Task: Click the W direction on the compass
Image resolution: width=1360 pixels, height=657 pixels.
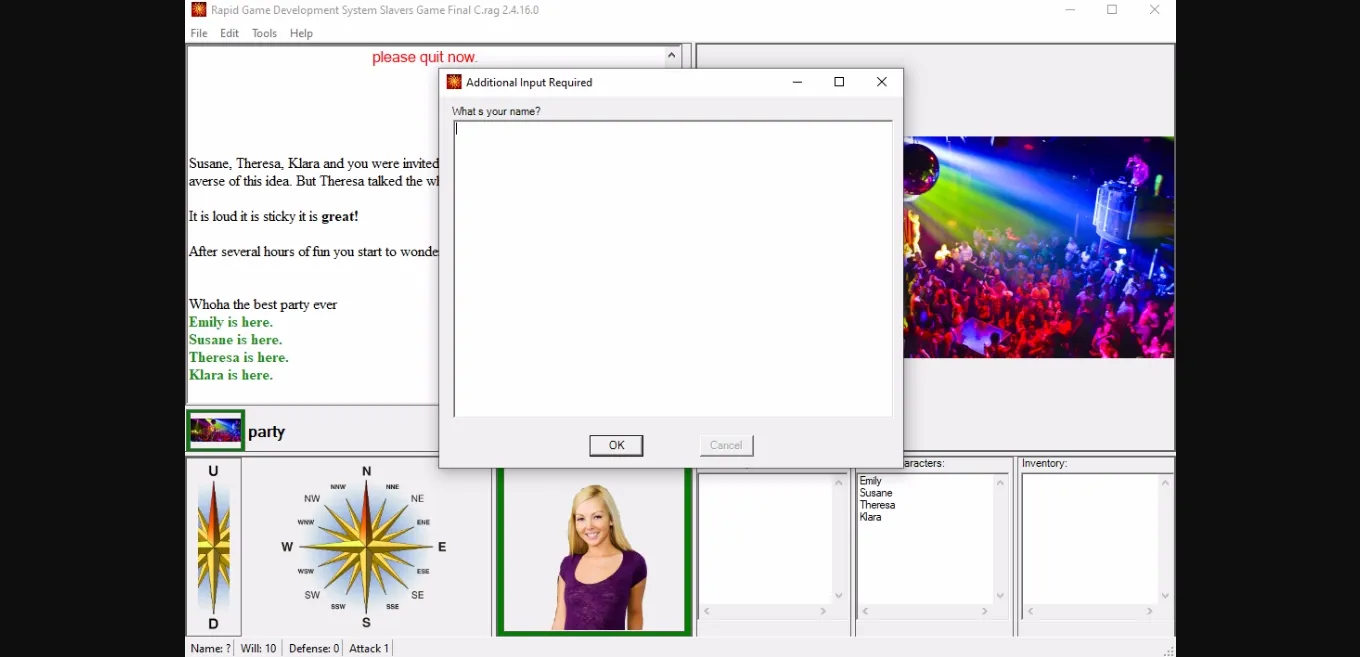Action: [x=288, y=547]
